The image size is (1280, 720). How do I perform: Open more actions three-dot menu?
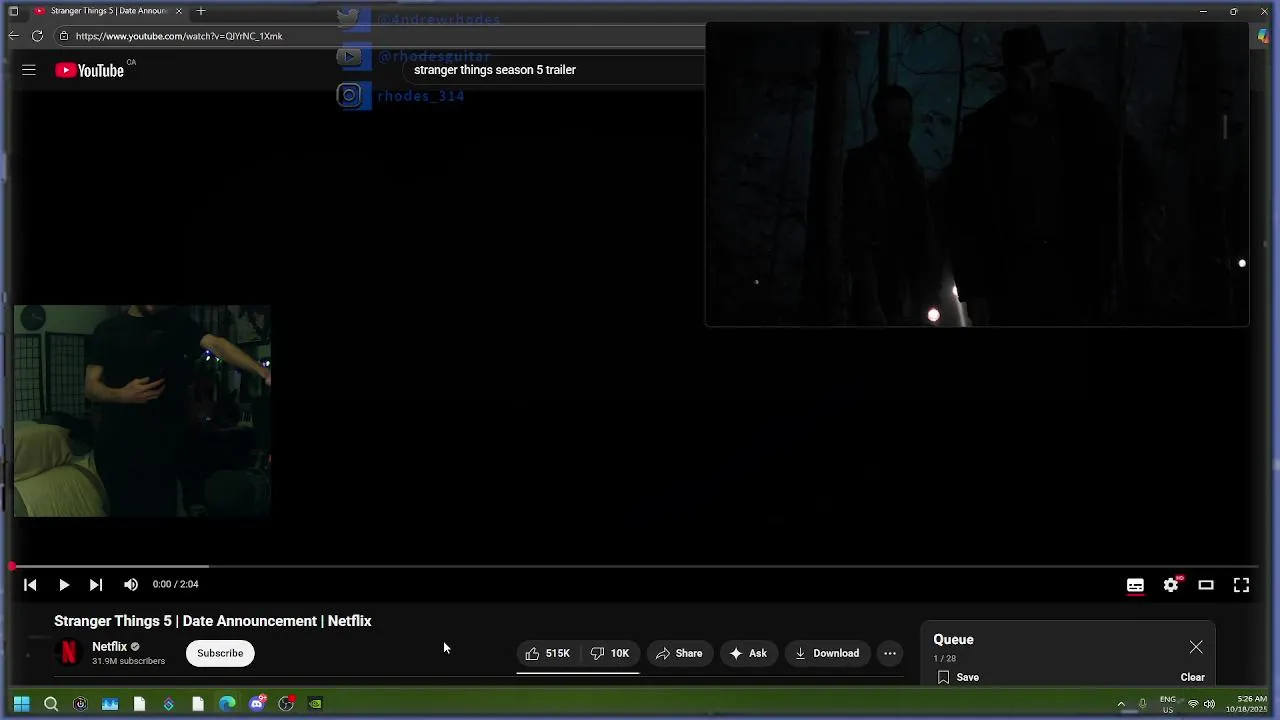(x=890, y=653)
